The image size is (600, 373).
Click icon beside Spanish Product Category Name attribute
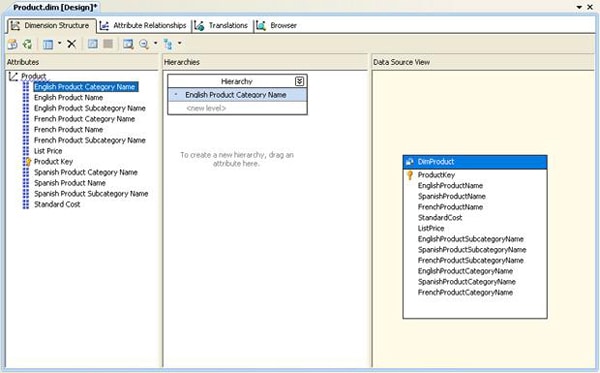point(26,173)
